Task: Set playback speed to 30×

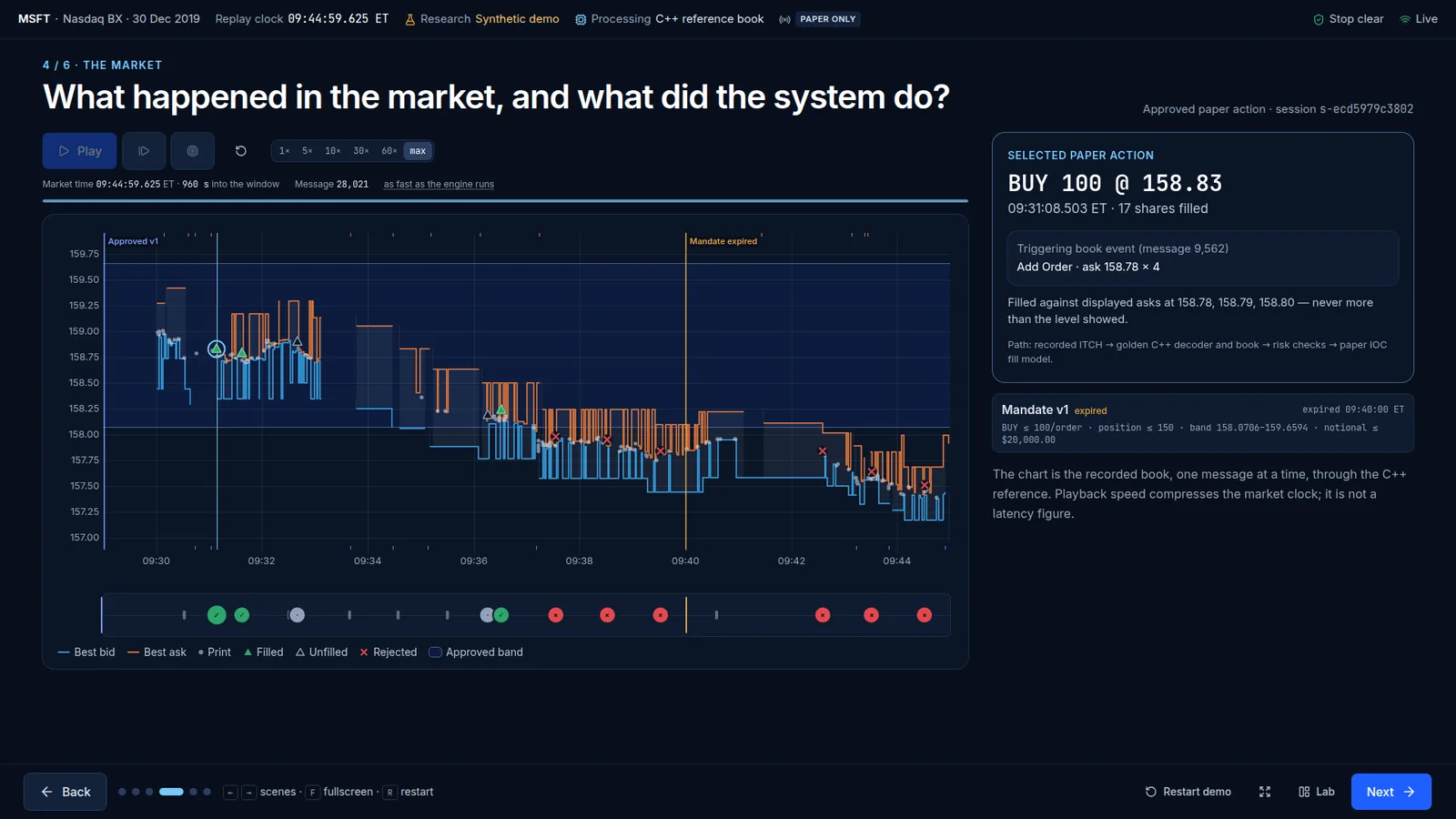Action: coord(361,151)
